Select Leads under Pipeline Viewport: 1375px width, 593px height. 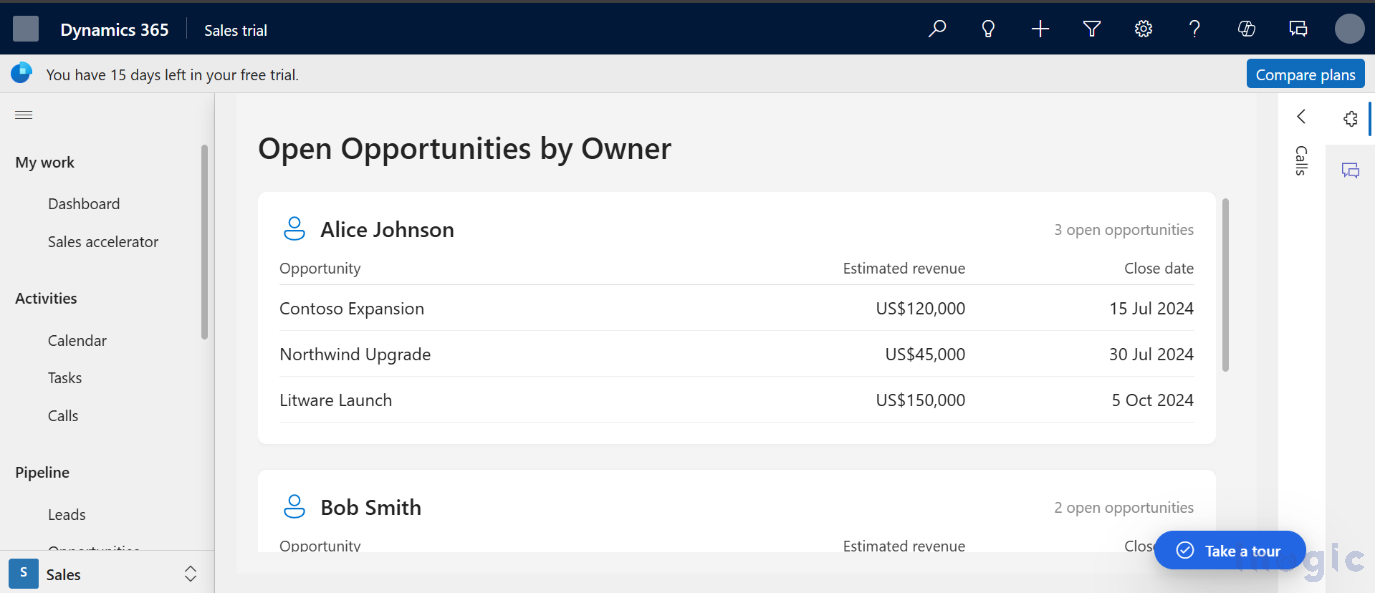pyautogui.click(x=66, y=514)
